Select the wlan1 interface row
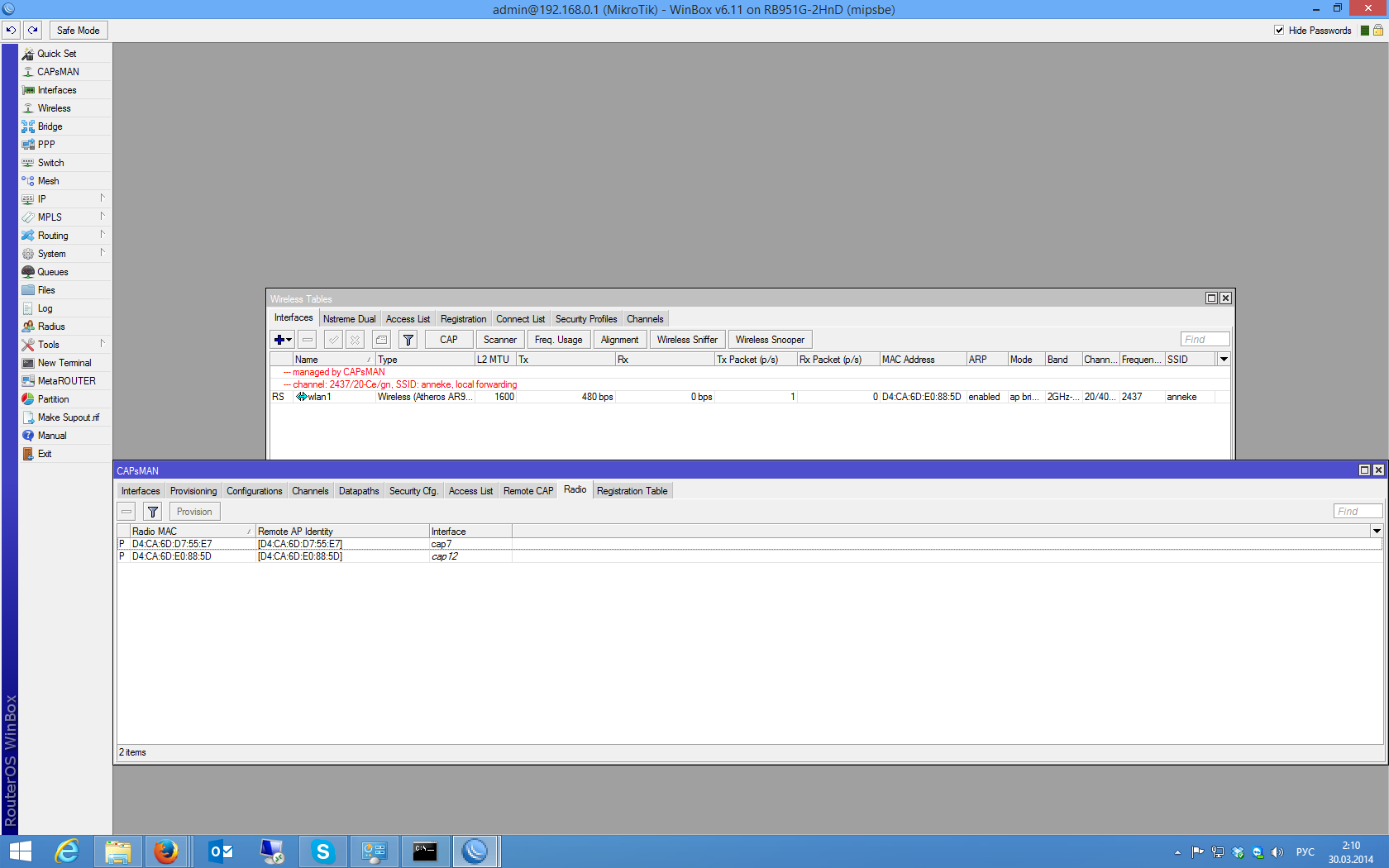Image resolution: width=1389 pixels, height=868 pixels. (x=750, y=397)
